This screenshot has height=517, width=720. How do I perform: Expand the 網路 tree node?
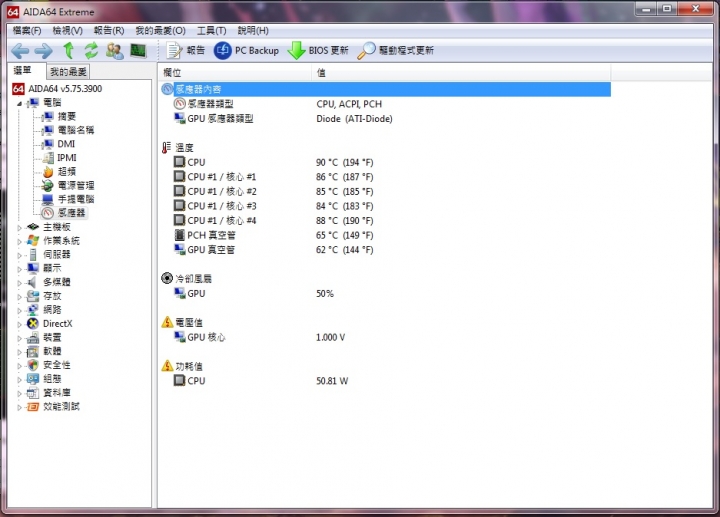click(x=19, y=310)
